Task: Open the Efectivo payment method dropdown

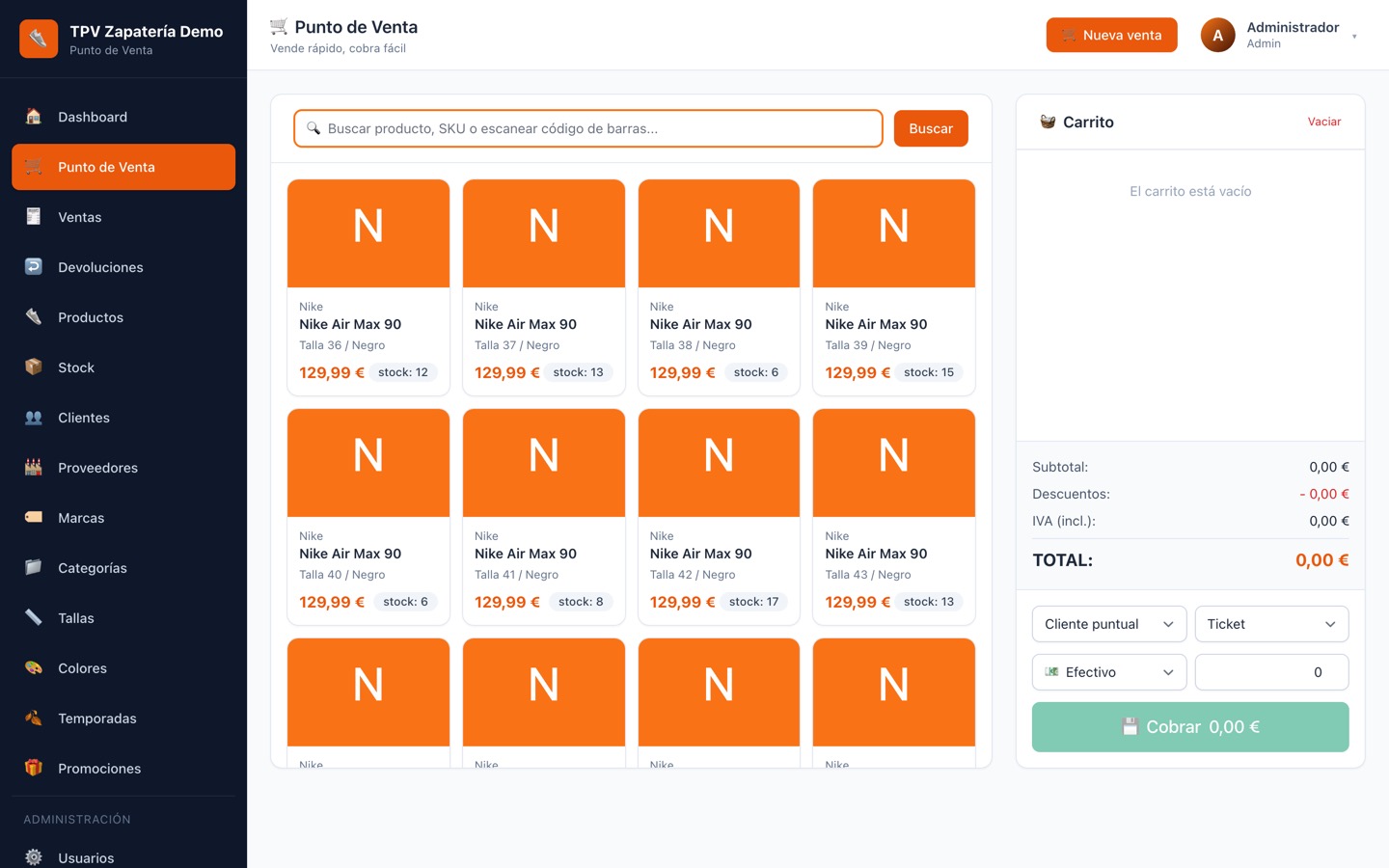Action: 1109,672
